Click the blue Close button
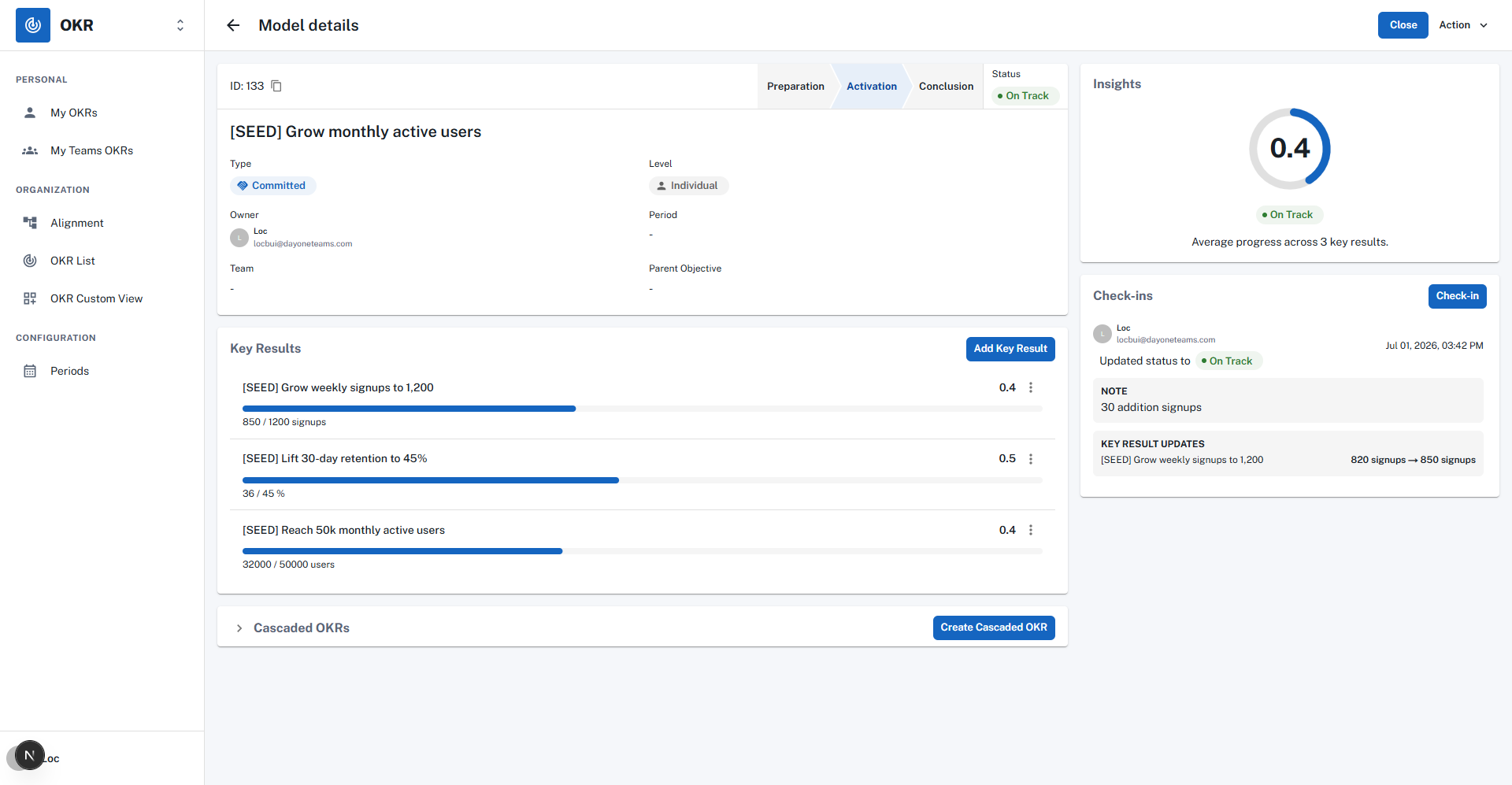This screenshot has width=1512, height=785. pos(1403,25)
